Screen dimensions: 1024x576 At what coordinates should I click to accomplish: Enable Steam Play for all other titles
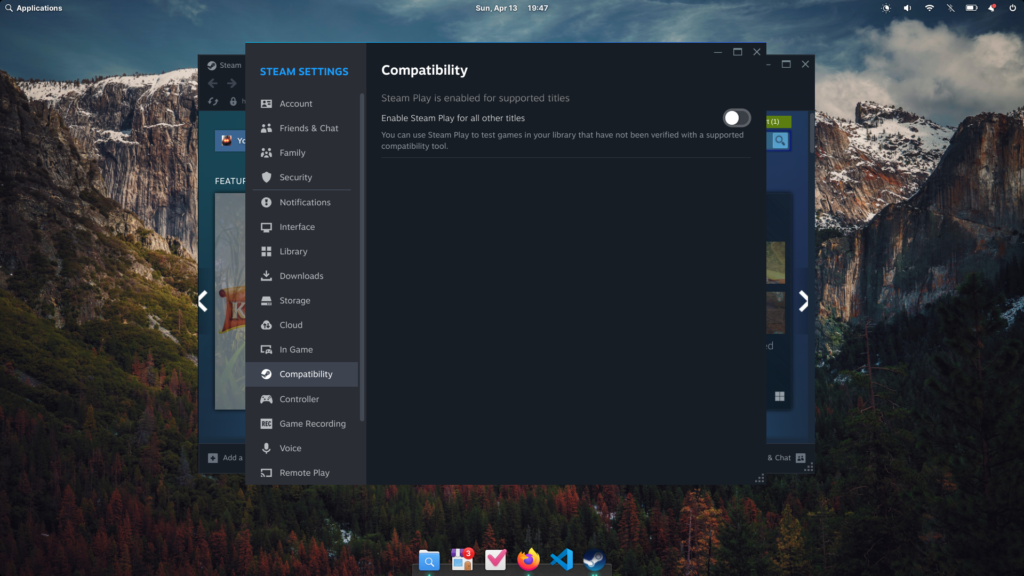tap(736, 118)
